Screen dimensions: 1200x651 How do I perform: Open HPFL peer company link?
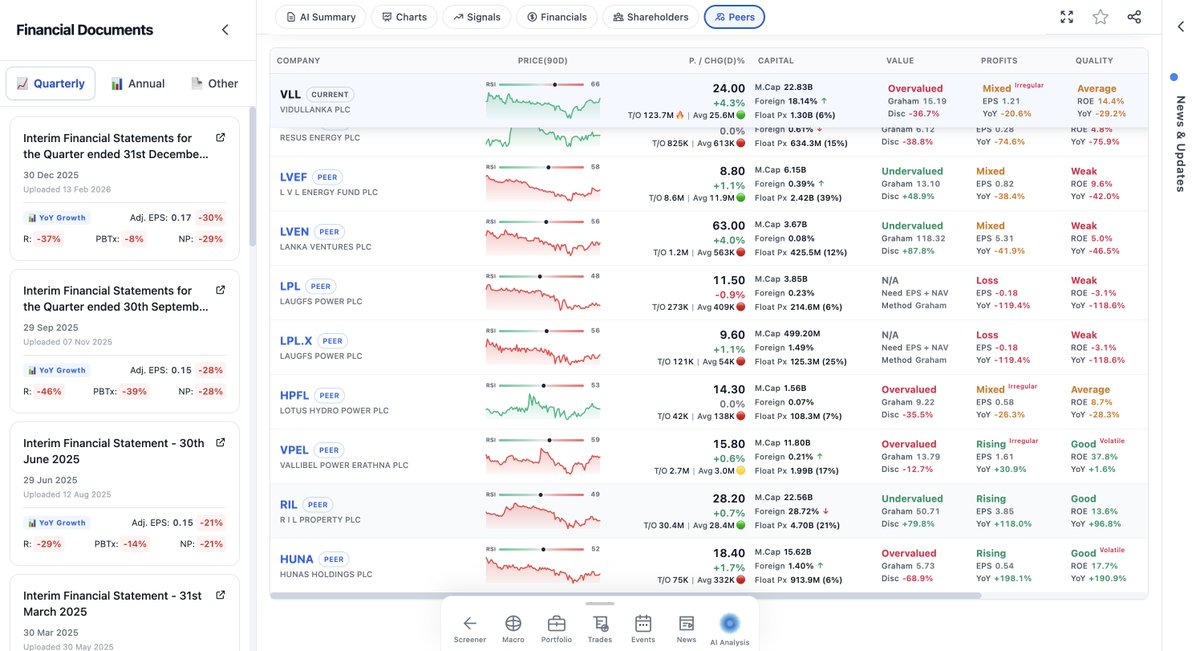pyautogui.click(x=294, y=395)
